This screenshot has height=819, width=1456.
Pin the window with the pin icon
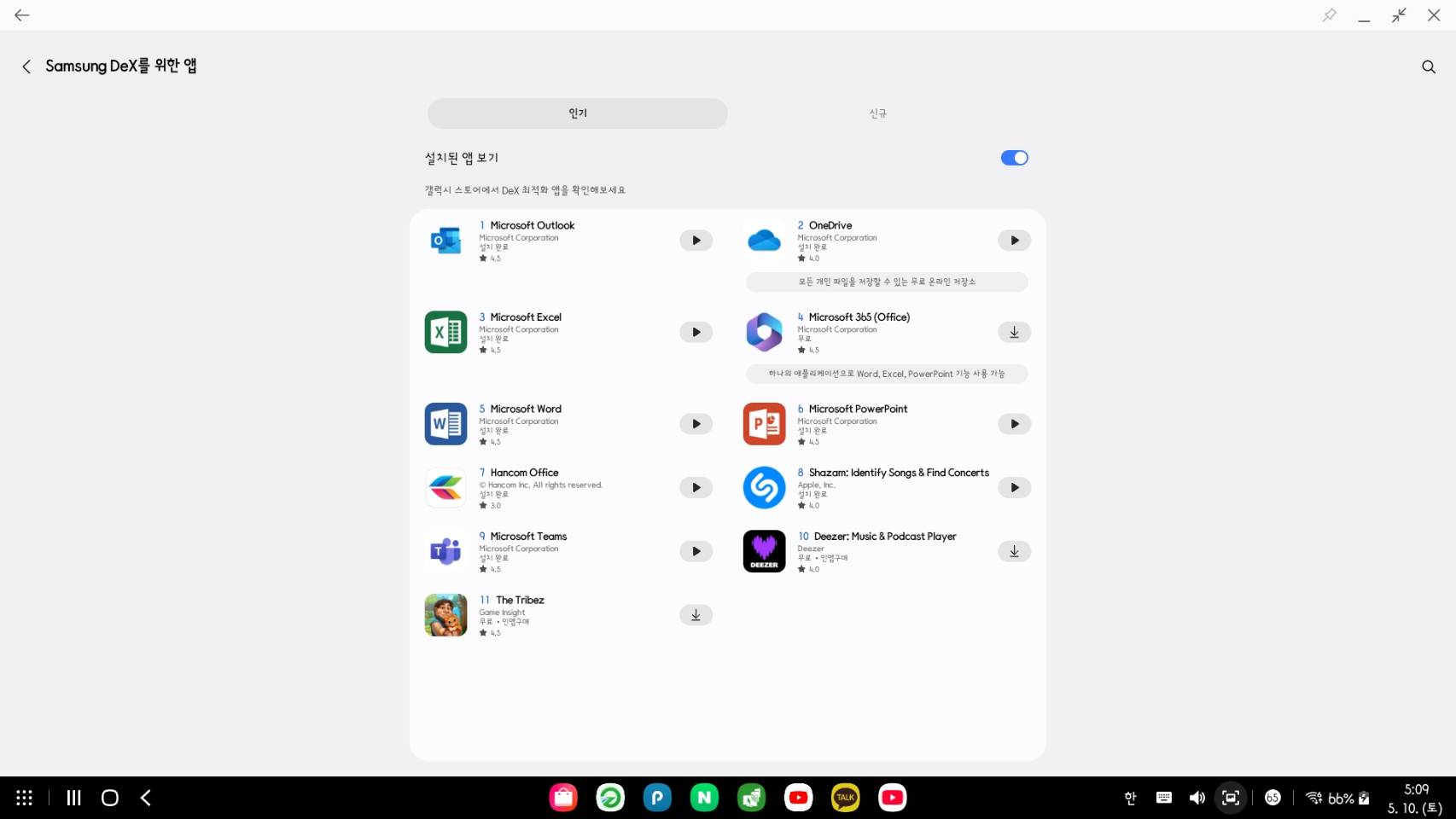pos(1329,15)
